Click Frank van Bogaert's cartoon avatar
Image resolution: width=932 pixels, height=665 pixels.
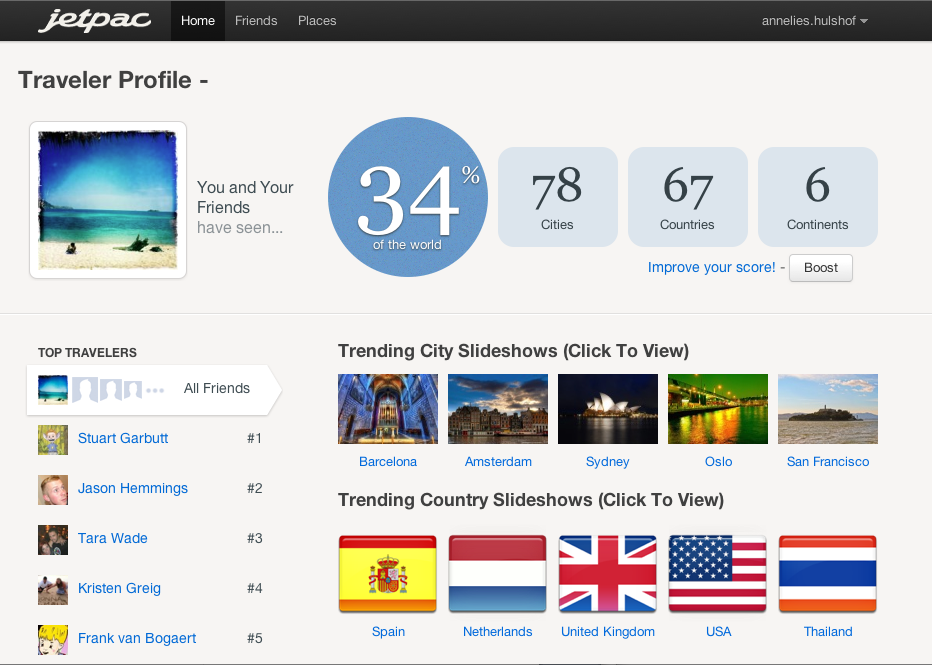click(x=53, y=639)
